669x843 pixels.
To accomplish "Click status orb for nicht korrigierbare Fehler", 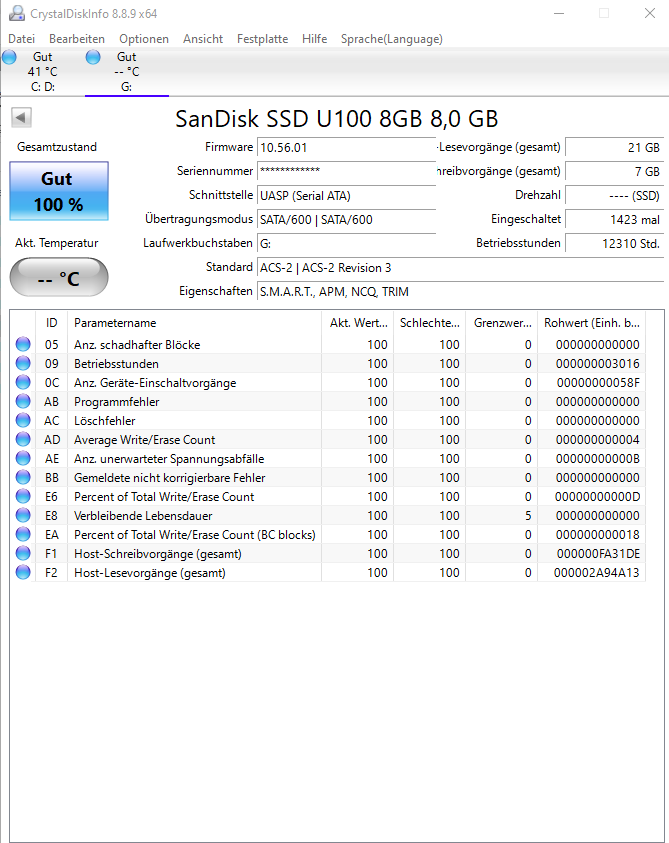I will coord(23,477).
